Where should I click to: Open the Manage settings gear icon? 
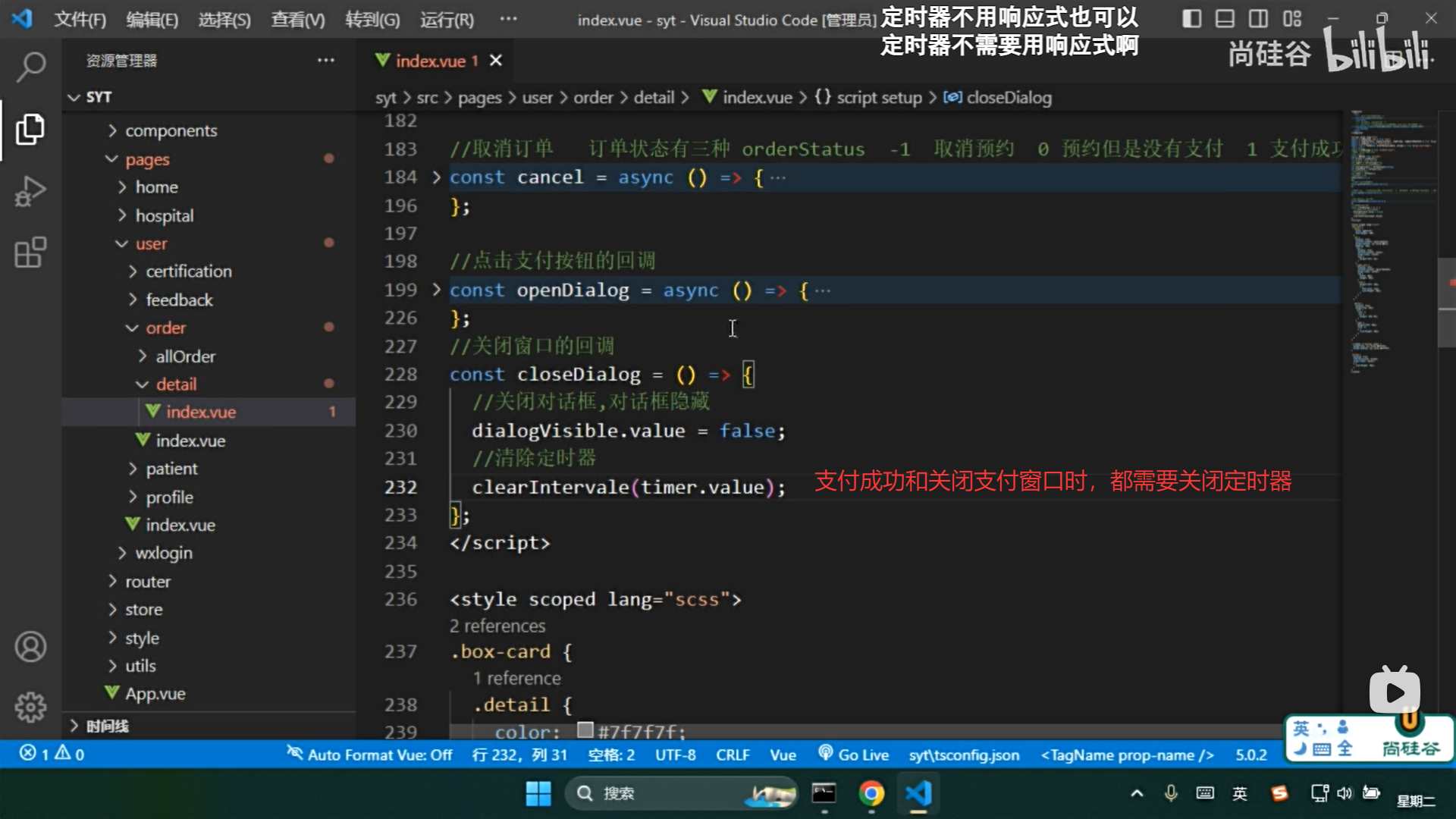(x=30, y=708)
